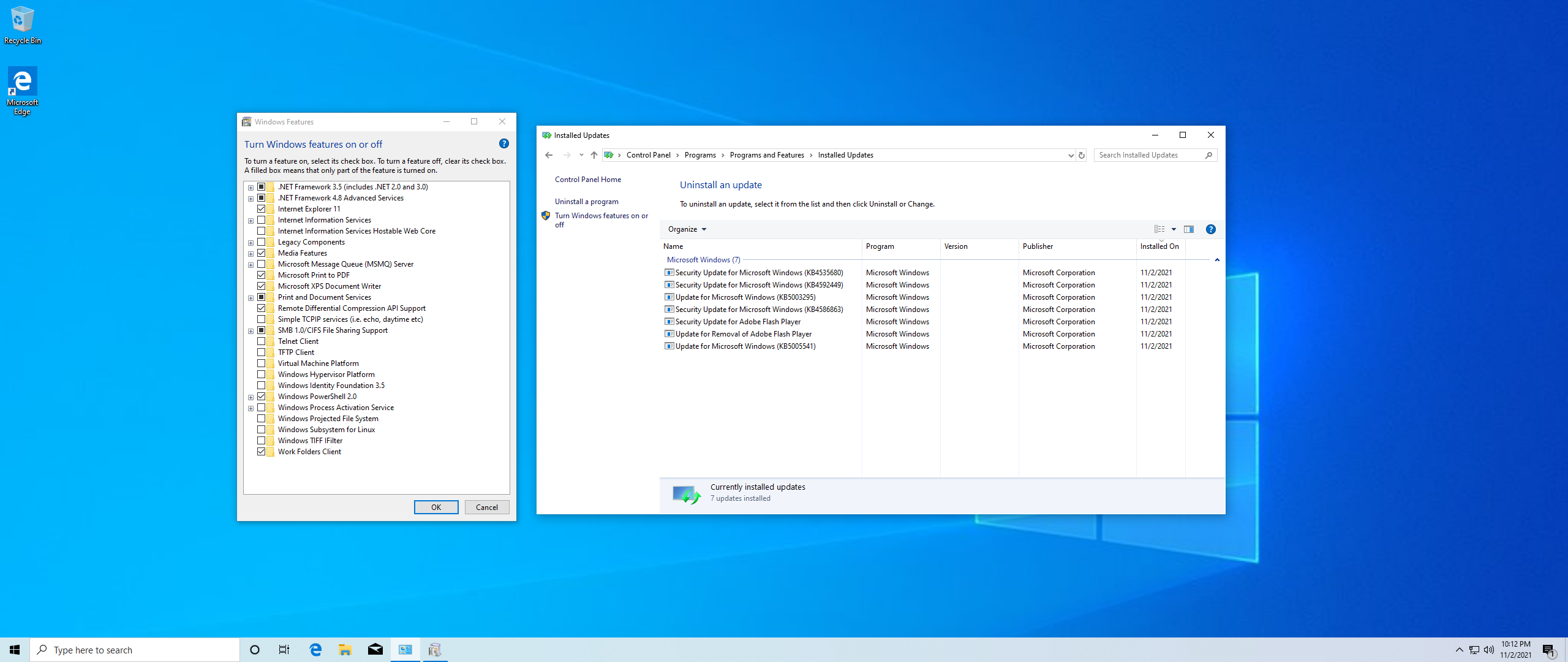Screen dimensions: 1568x662
Task: Sort updates by Installed On column
Action: point(1160,246)
